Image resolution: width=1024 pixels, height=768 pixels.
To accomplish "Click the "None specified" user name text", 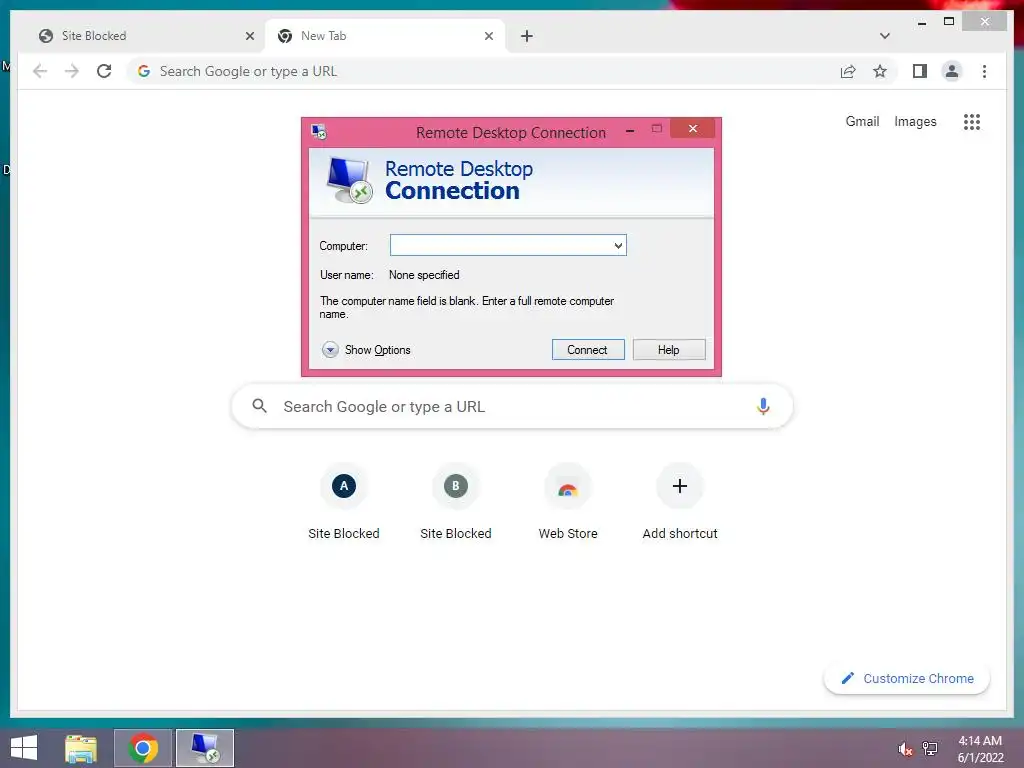I will [x=424, y=275].
